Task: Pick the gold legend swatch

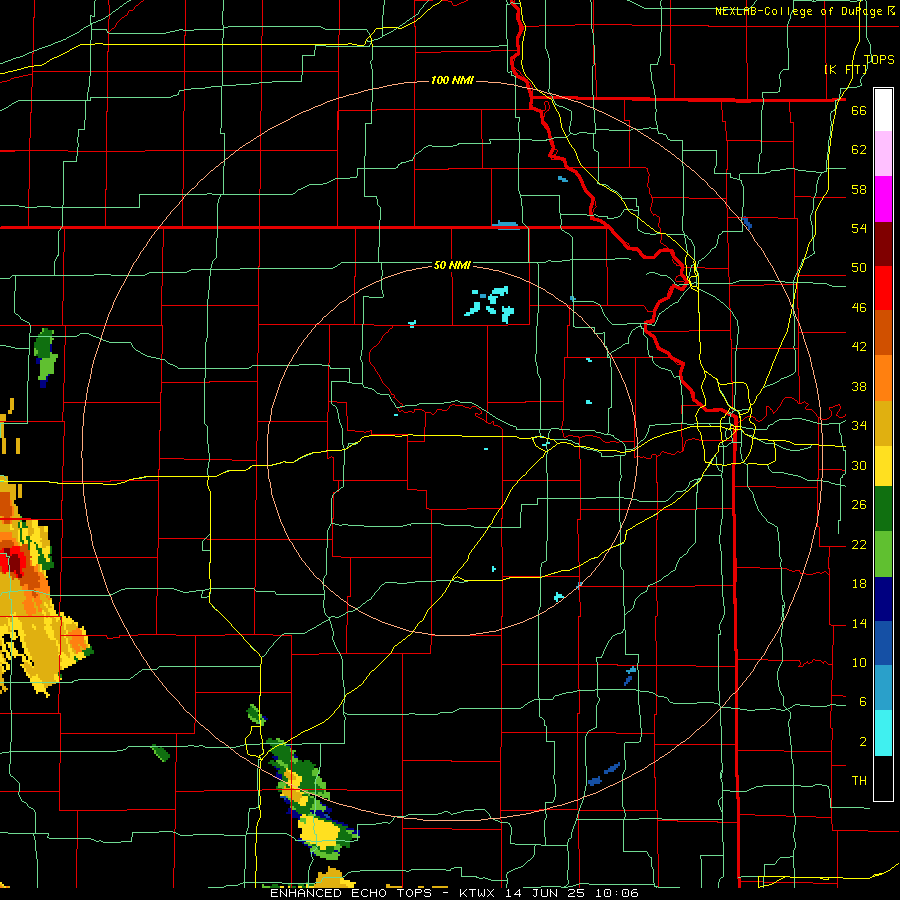Action: [883, 423]
